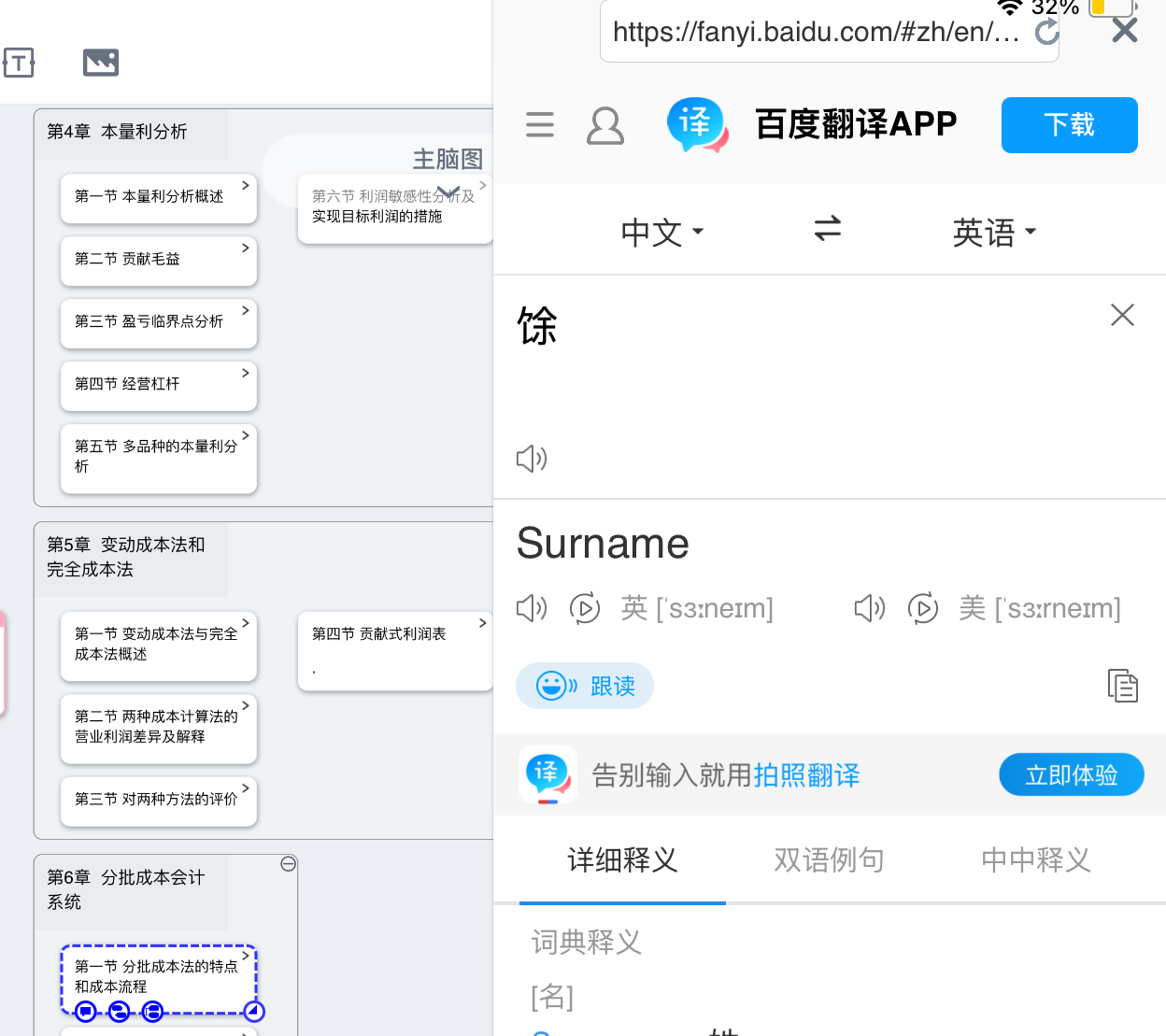
Task: Expand the 主脑图 chevron
Action: coord(448,192)
